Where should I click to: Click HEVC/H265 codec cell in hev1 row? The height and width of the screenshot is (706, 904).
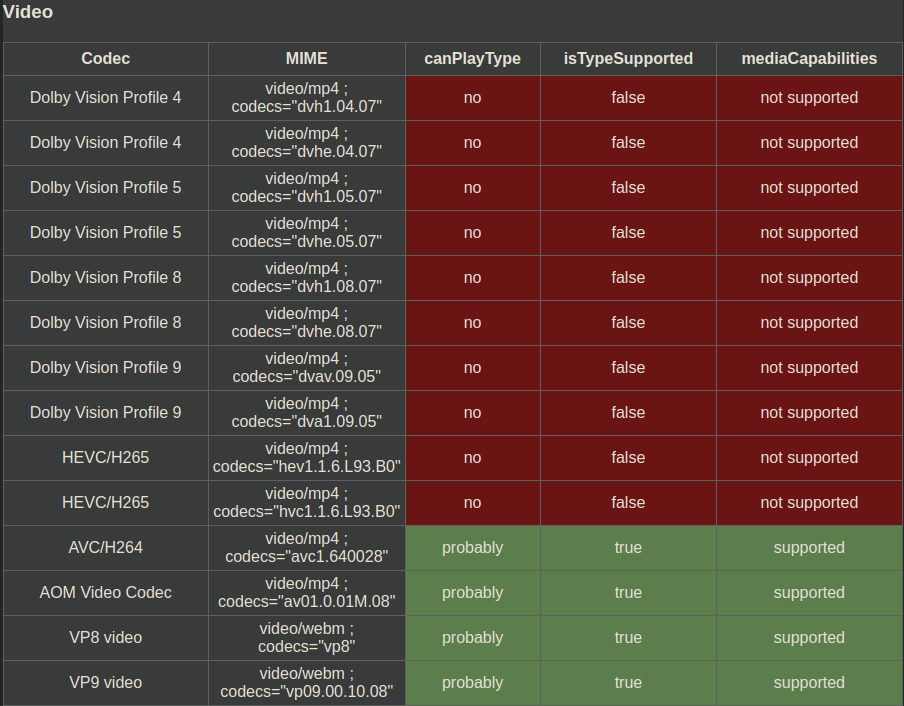pos(106,457)
